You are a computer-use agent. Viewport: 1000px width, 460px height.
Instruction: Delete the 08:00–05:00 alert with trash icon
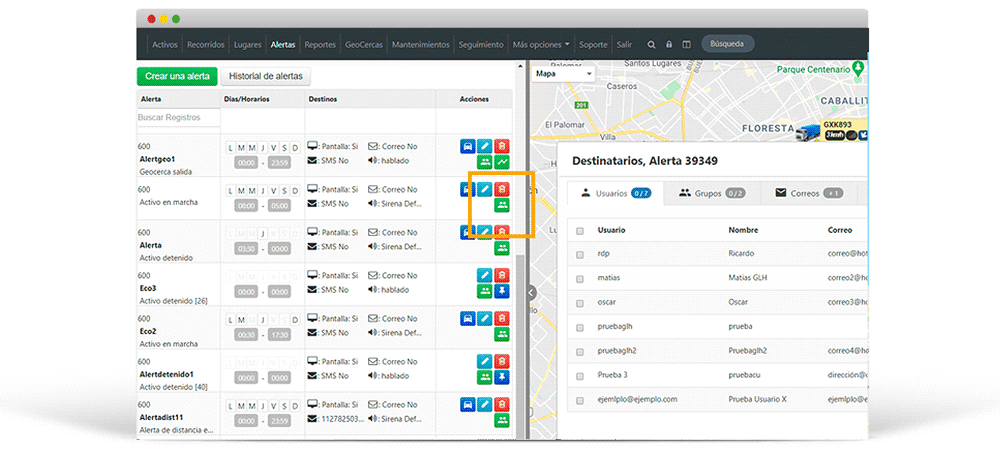[x=503, y=189]
